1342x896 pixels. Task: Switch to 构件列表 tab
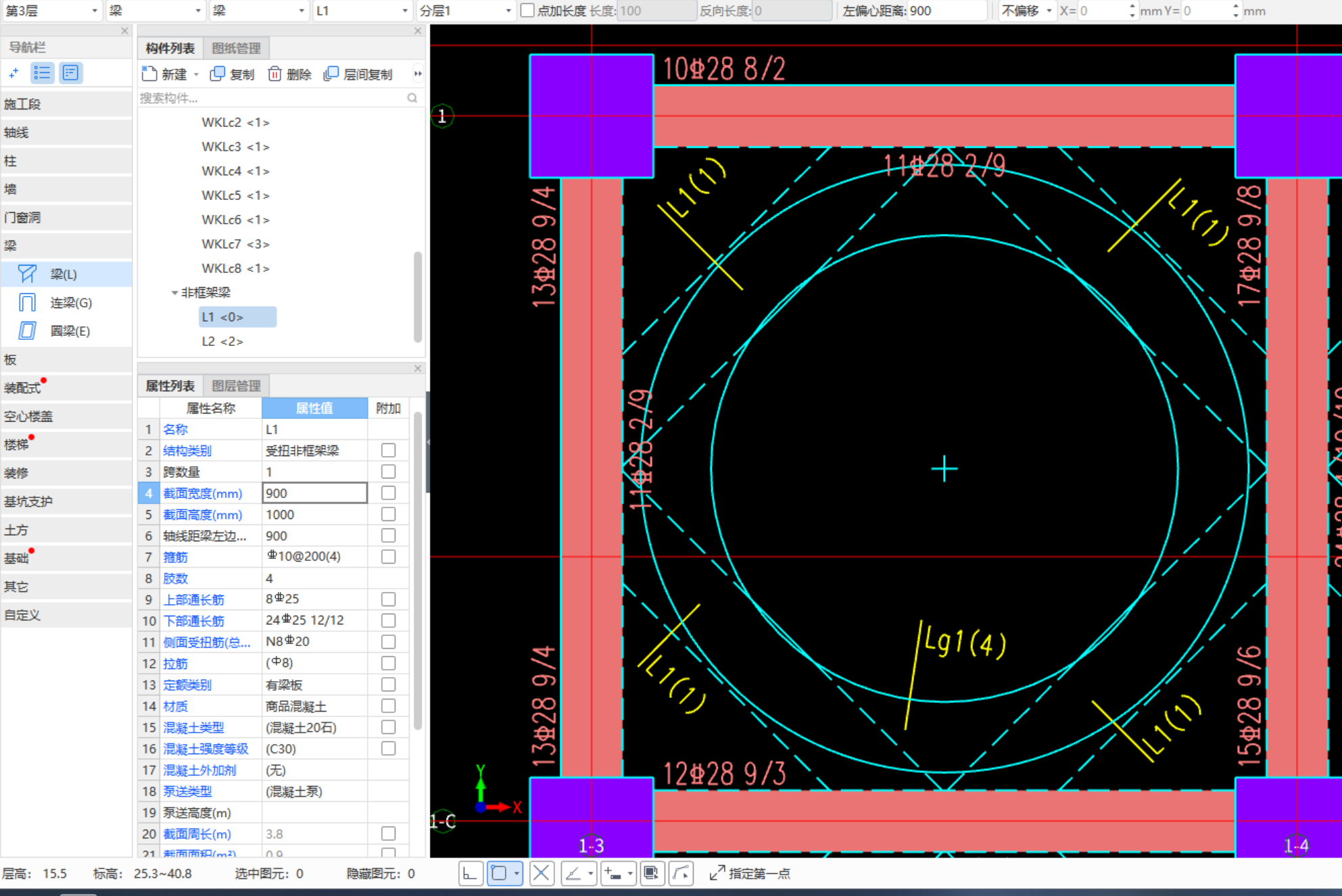(170, 48)
